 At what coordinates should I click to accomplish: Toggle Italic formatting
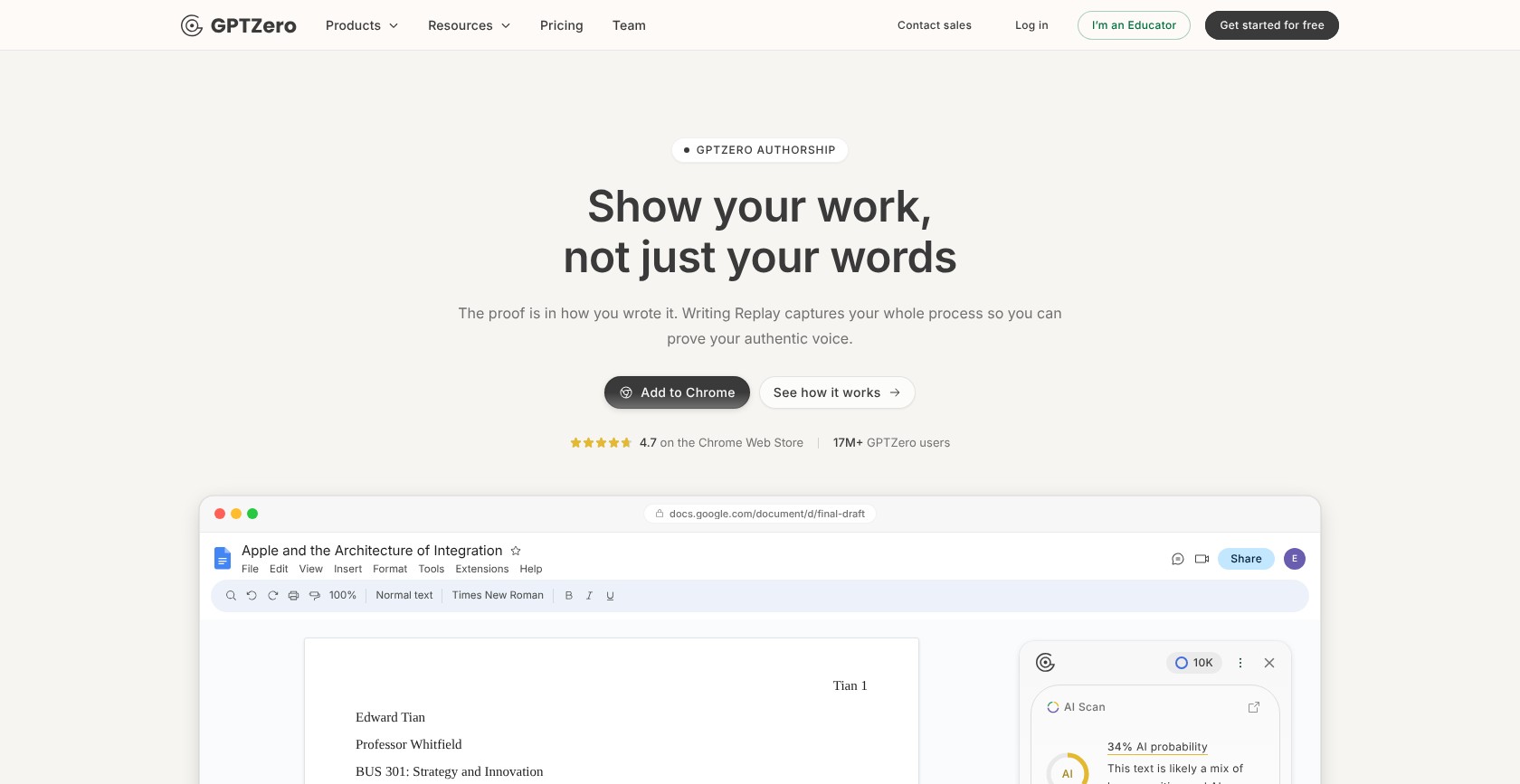pyautogui.click(x=590, y=596)
